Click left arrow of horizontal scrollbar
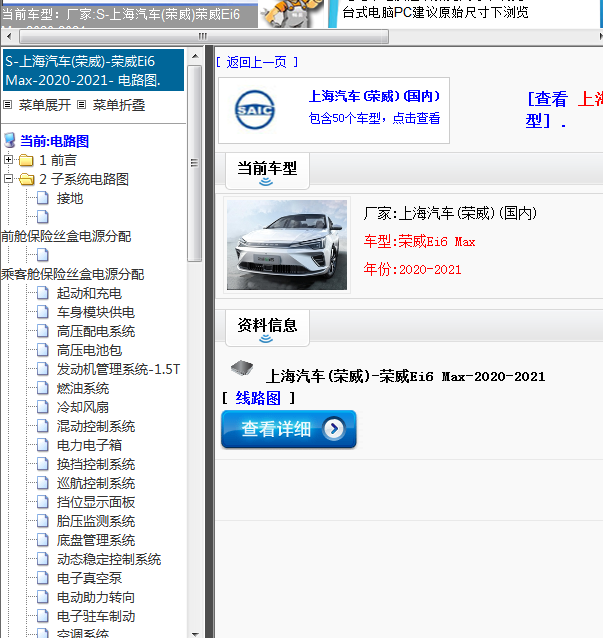Viewport: 603px width, 638px height. coord(9,37)
